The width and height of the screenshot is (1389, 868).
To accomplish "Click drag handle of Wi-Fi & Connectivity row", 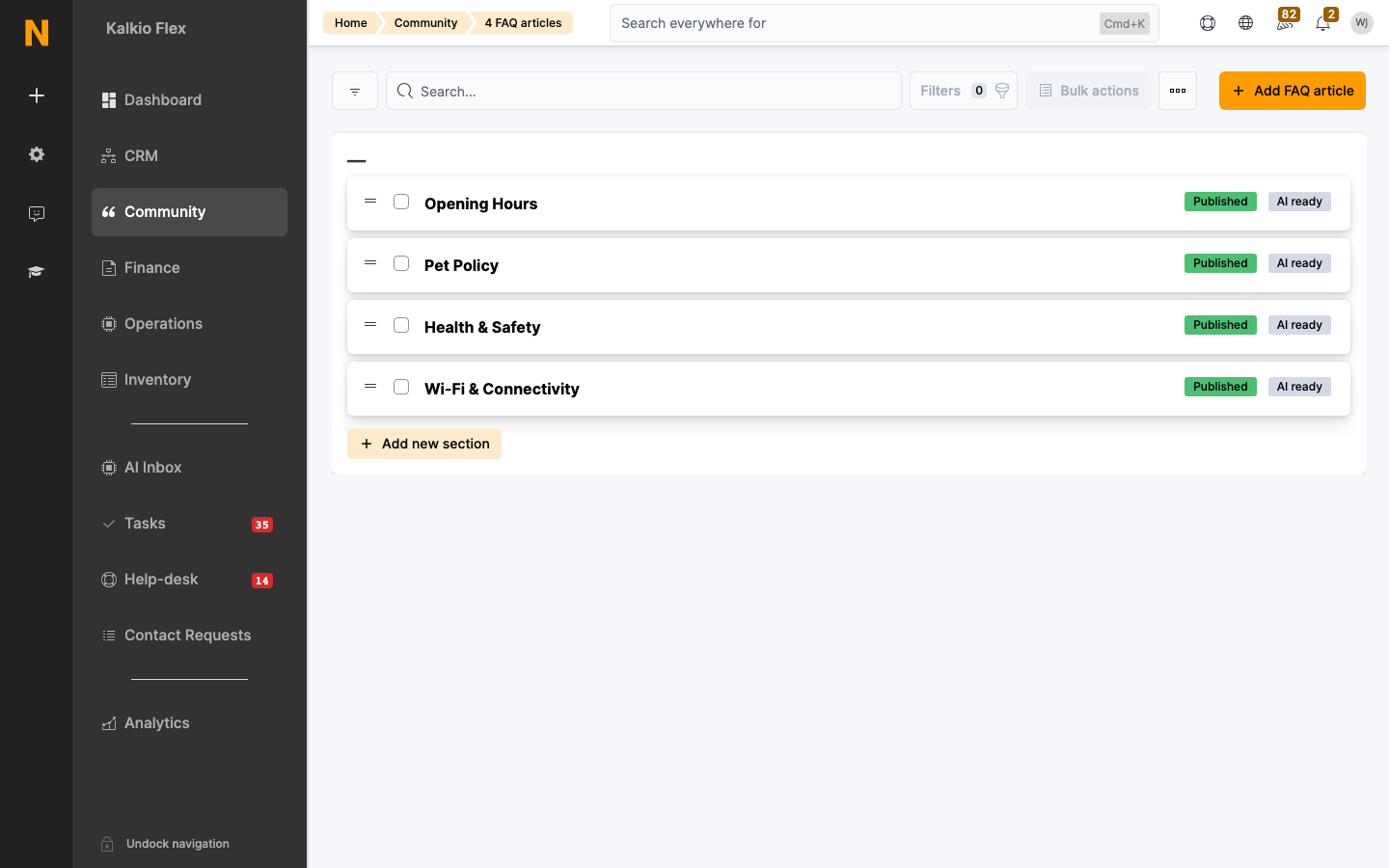I will (370, 387).
